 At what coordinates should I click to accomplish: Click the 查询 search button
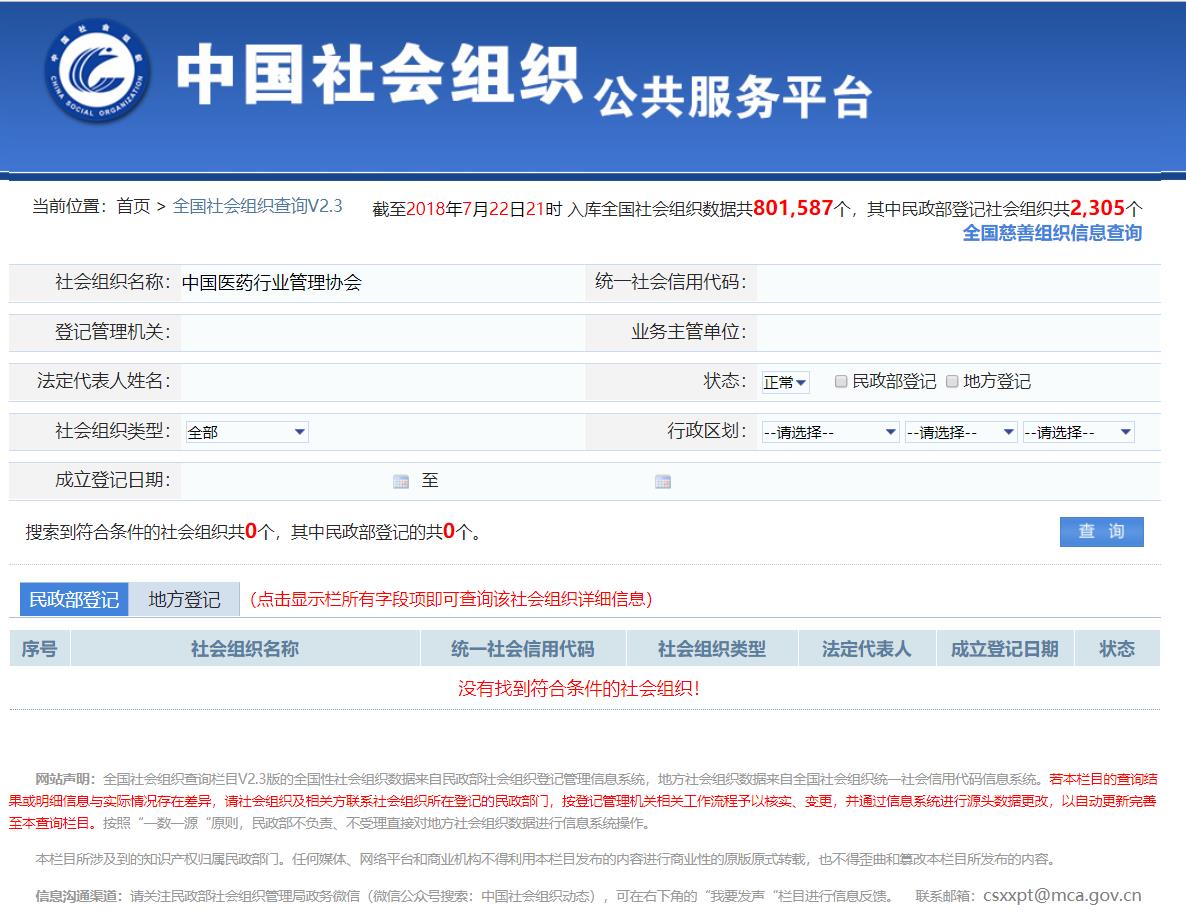[x=1101, y=531]
